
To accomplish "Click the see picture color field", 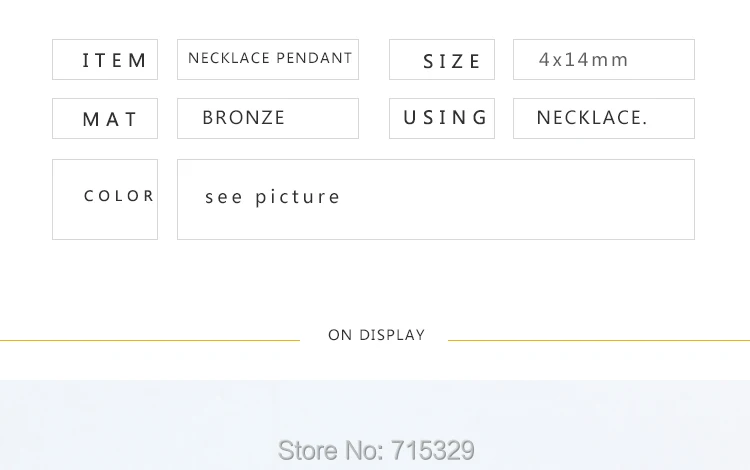I will click(x=436, y=199).
